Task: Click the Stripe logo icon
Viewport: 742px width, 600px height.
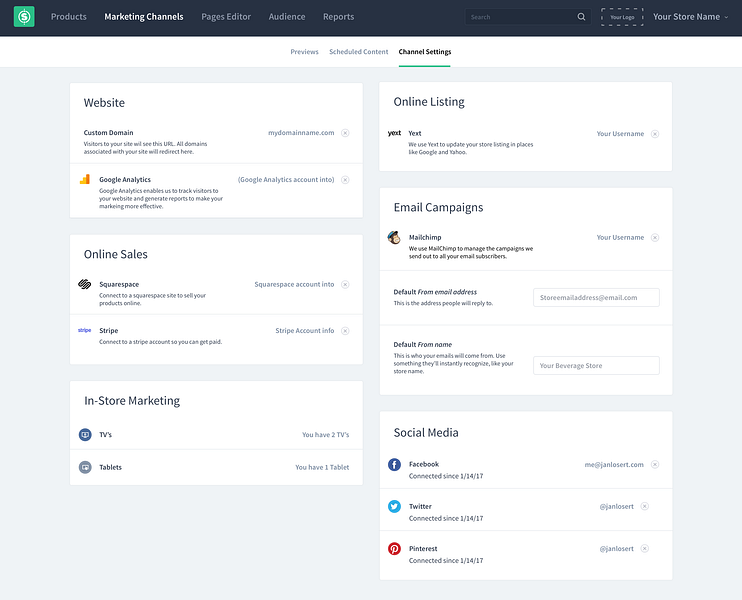Action: pos(85,330)
